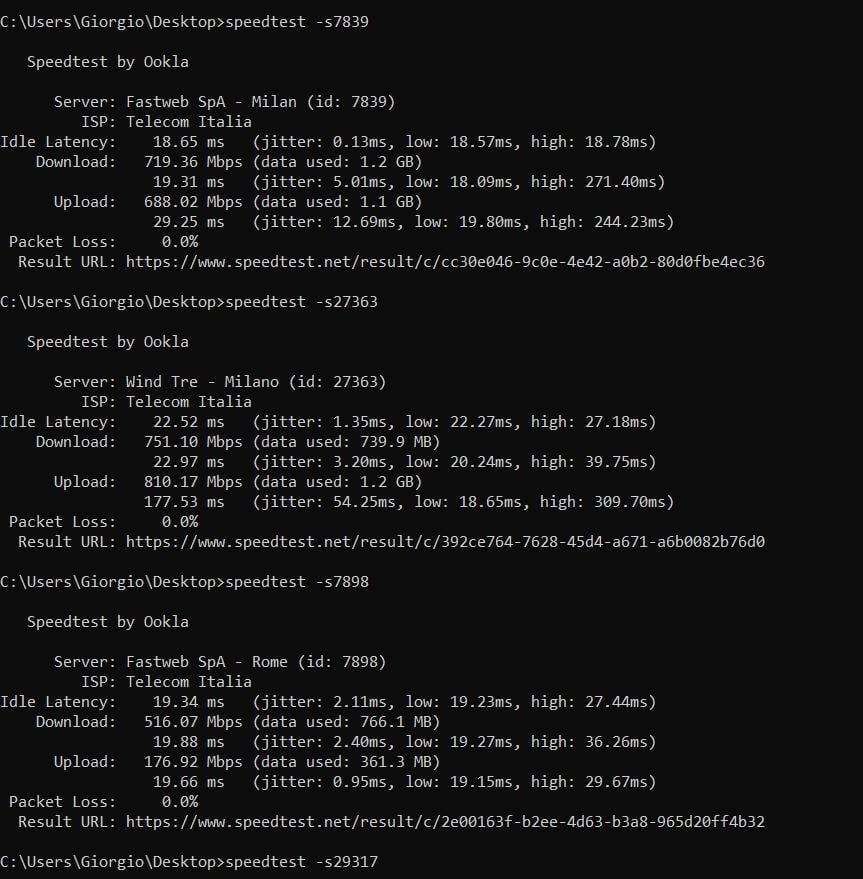863x879 pixels.
Task: Click the Wind Tre - Milano server line
Action: click(x=220, y=382)
